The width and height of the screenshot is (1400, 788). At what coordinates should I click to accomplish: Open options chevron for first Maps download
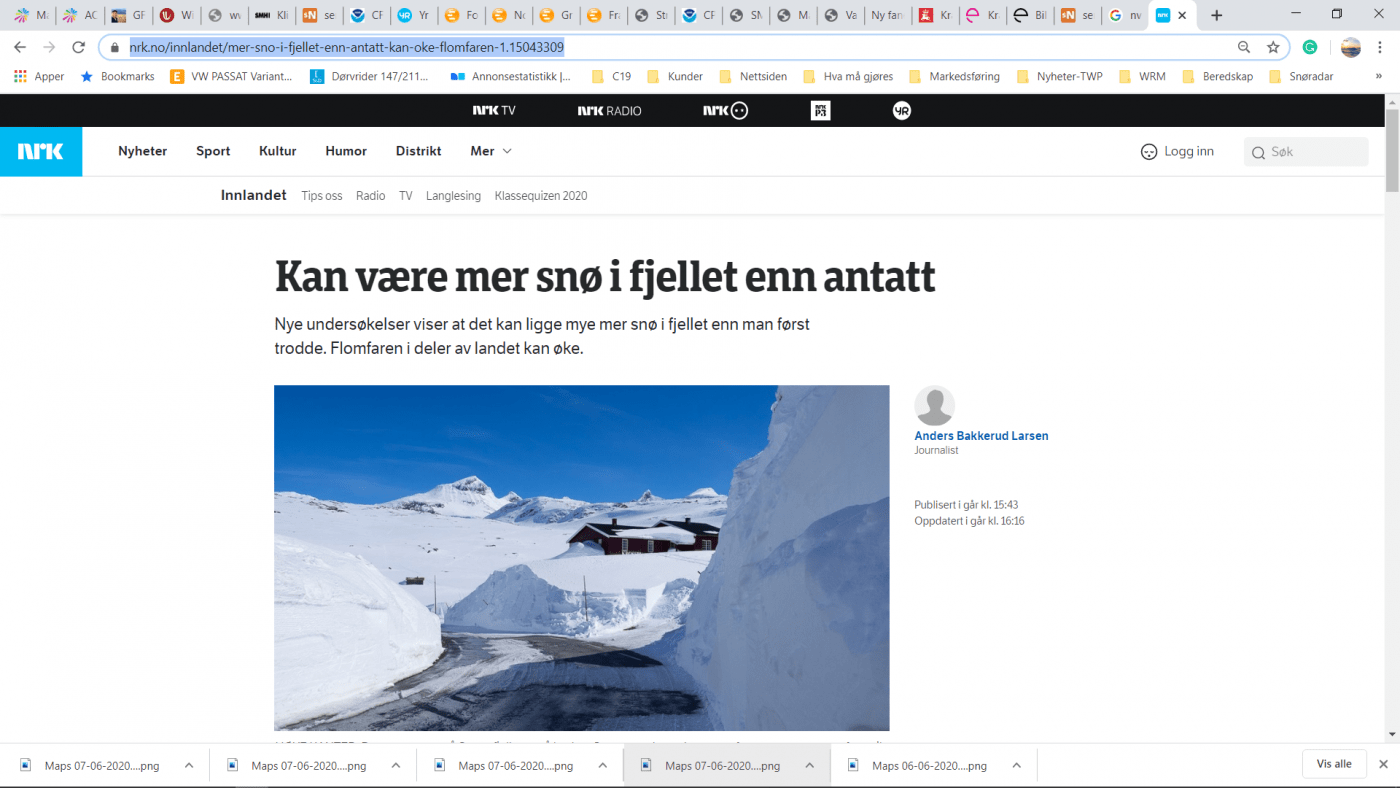(x=189, y=766)
